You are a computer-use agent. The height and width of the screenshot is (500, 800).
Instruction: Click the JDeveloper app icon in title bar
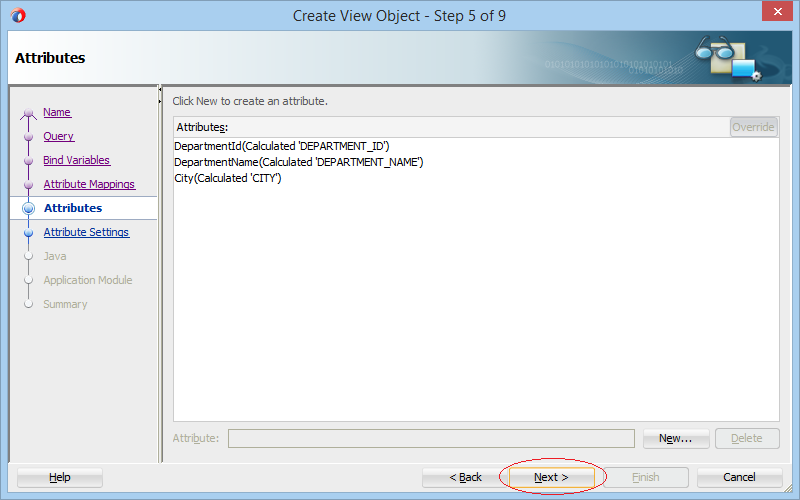18,15
